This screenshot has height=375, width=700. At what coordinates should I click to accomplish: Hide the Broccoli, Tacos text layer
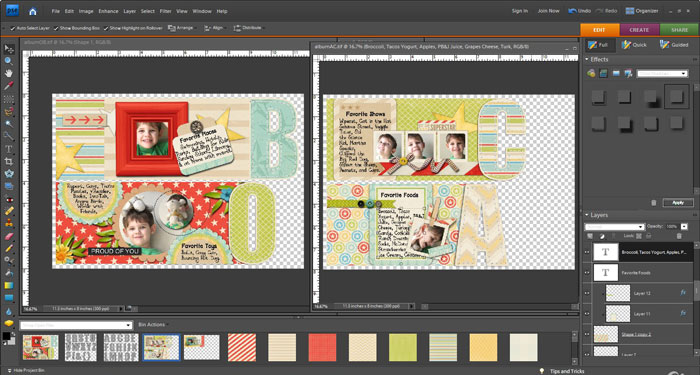click(587, 252)
